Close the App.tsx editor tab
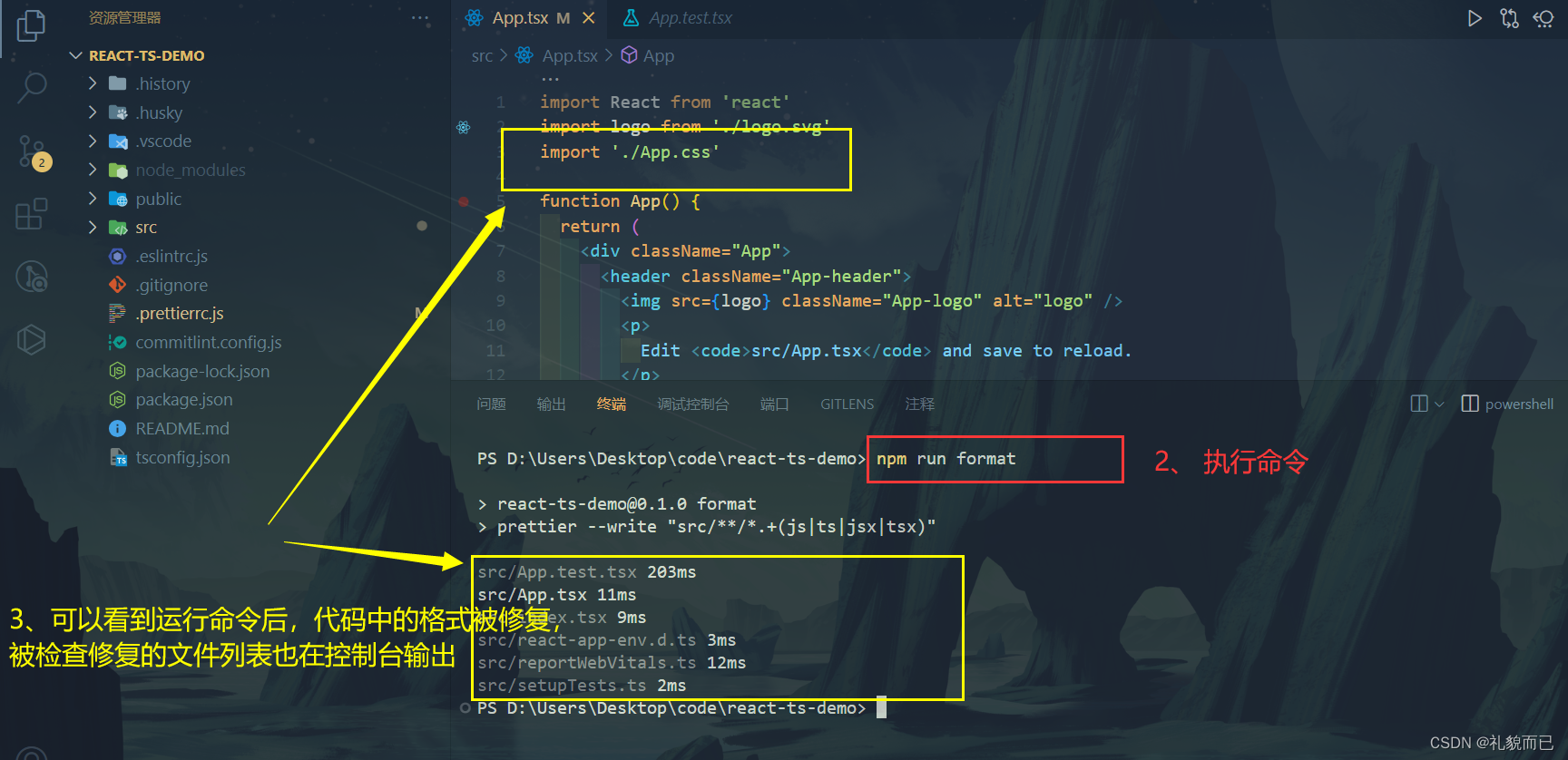 click(589, 18)
